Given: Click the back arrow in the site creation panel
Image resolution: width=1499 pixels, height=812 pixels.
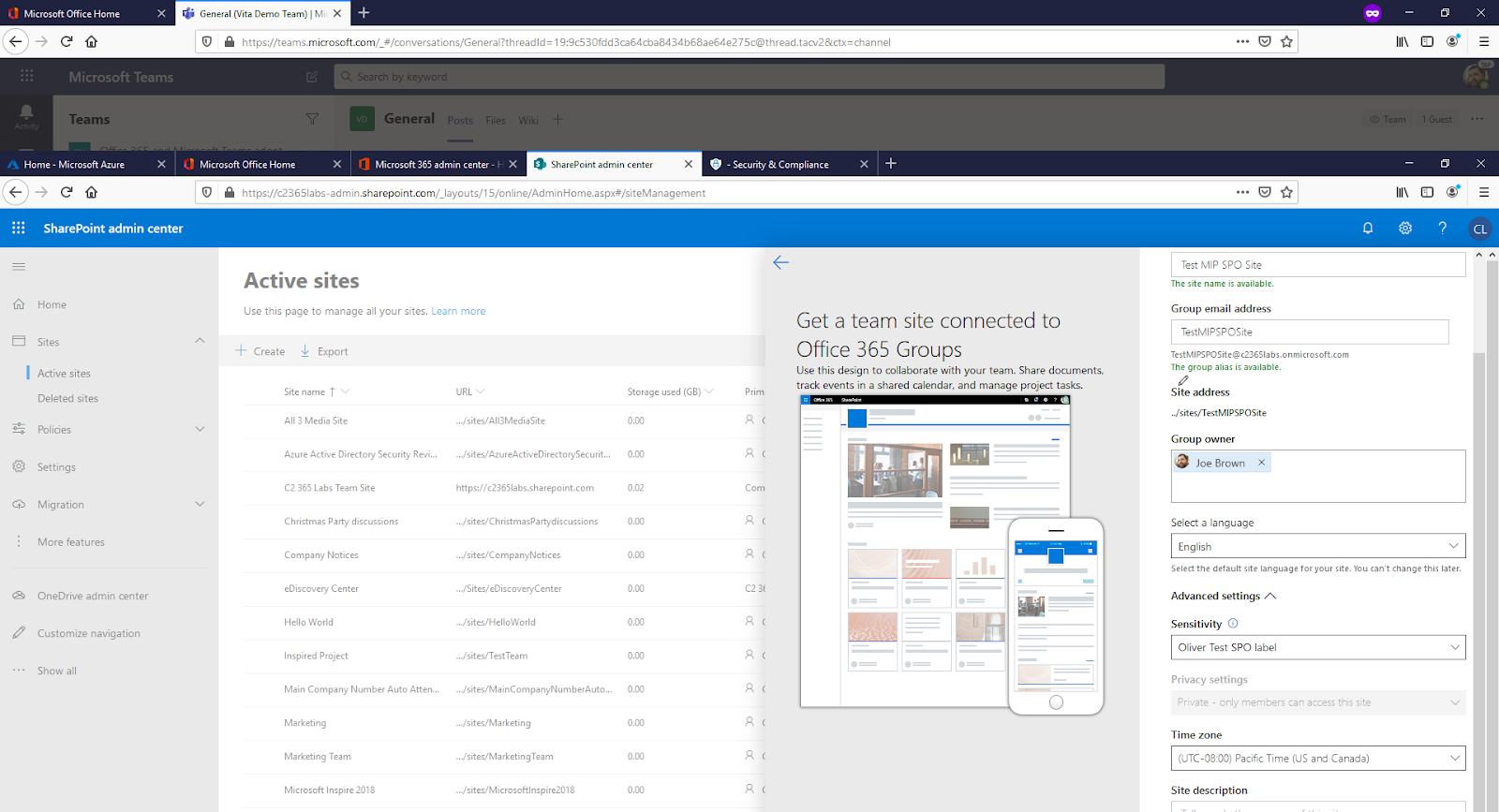Looking at the screenshot, I should click(780, 262).
